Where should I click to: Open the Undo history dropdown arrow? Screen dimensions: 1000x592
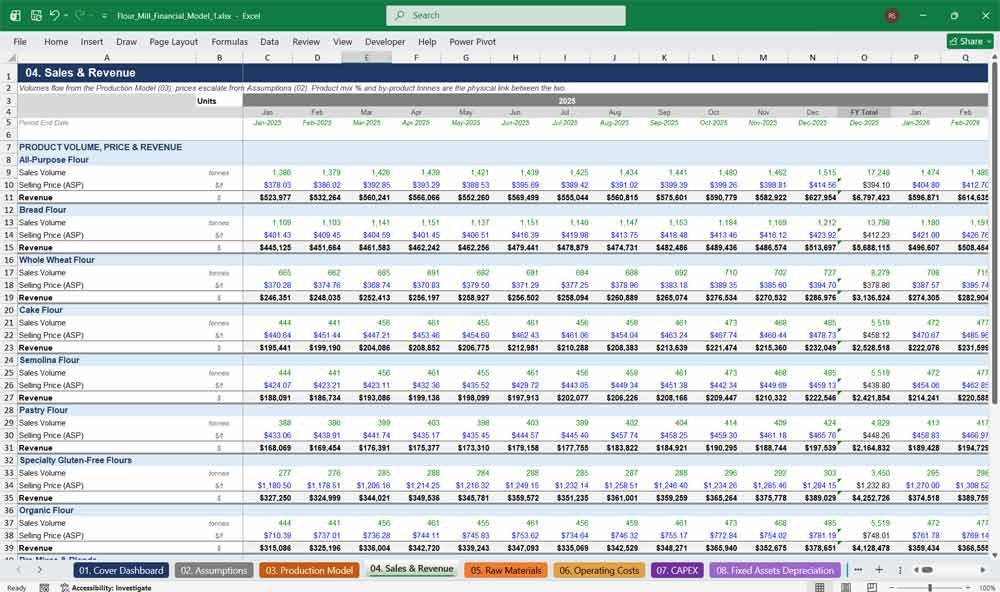tap(66, 16)
